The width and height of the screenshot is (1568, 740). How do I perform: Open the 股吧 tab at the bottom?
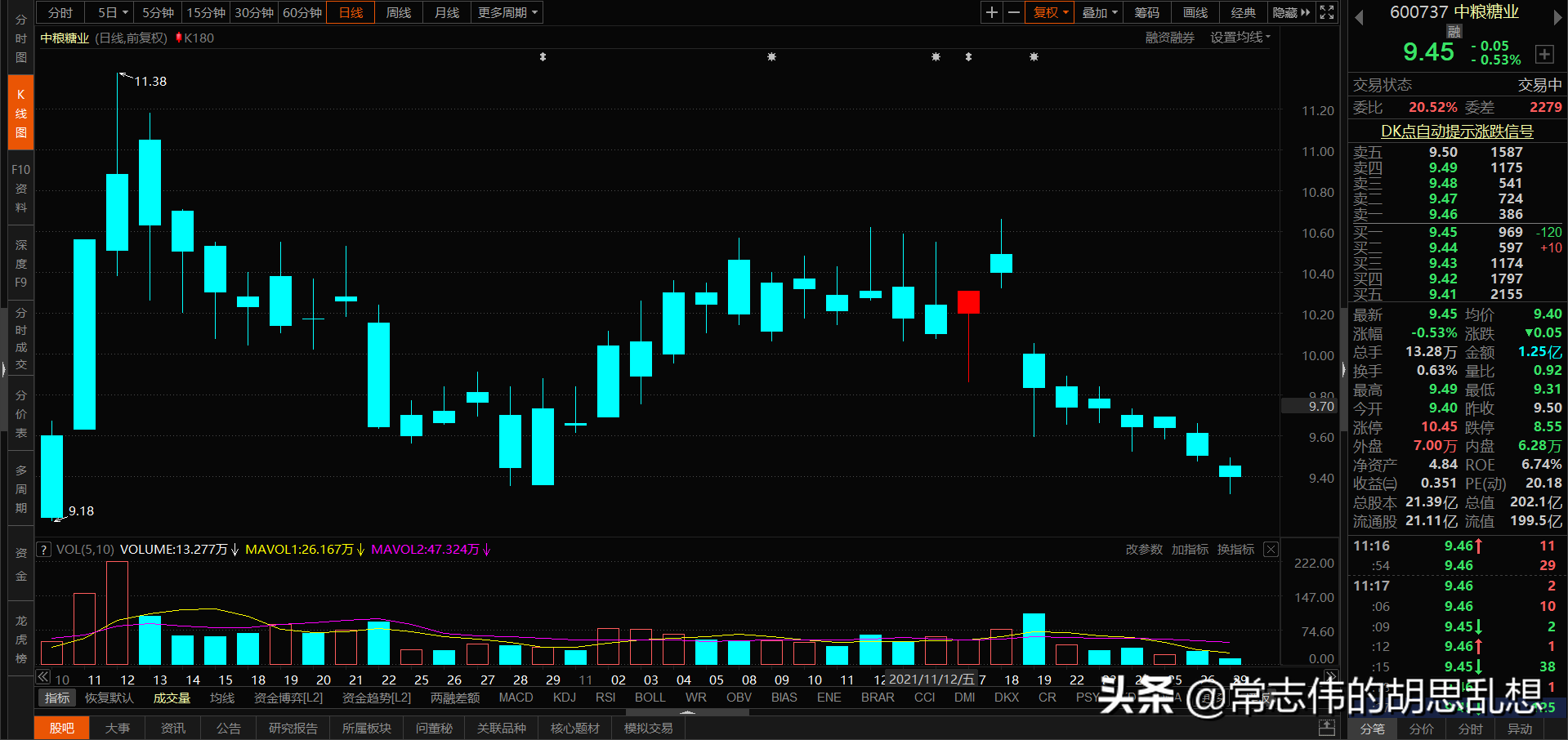pos(61,727)
